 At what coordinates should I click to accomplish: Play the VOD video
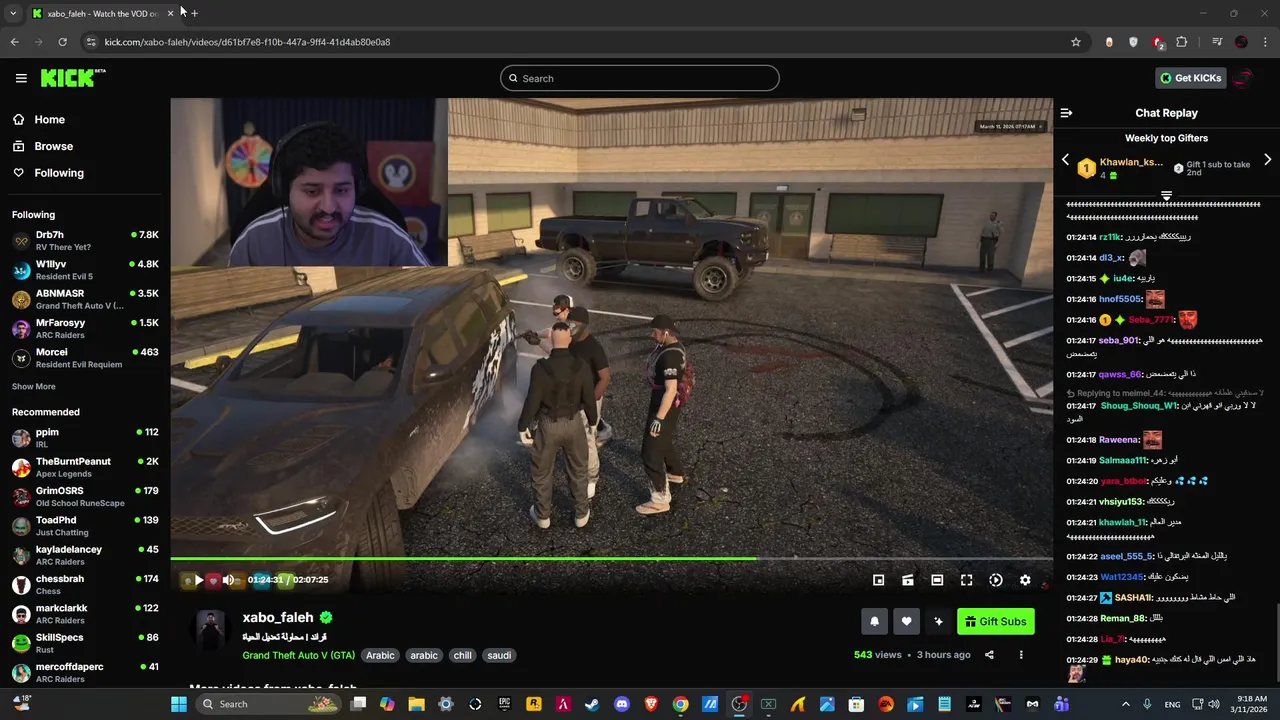coord(198,580)
